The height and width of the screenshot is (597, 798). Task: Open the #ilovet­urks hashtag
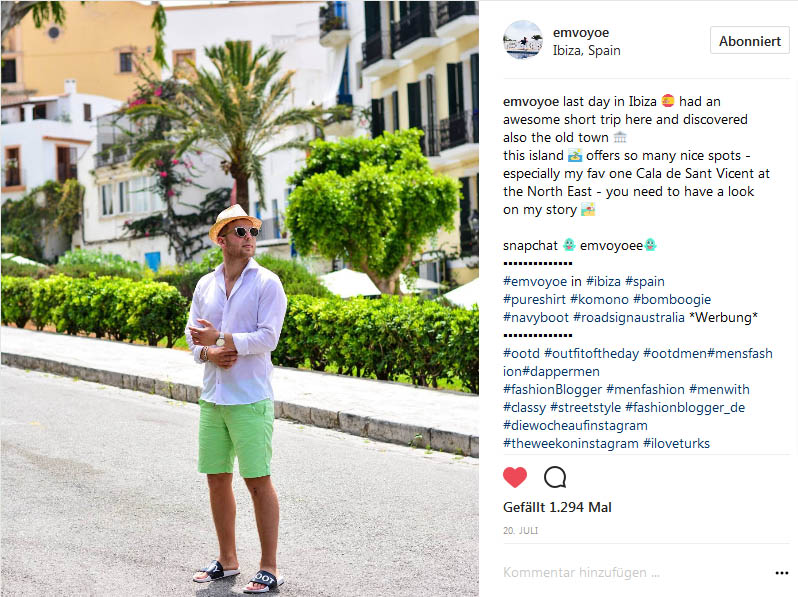click(676, 443)
